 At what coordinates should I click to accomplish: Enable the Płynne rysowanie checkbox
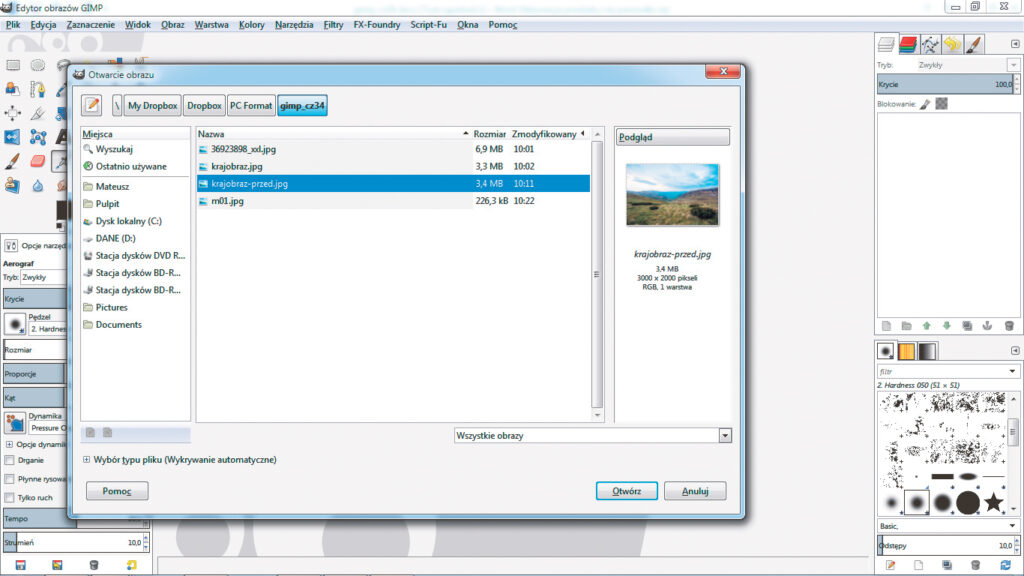(x=10, y=479)
